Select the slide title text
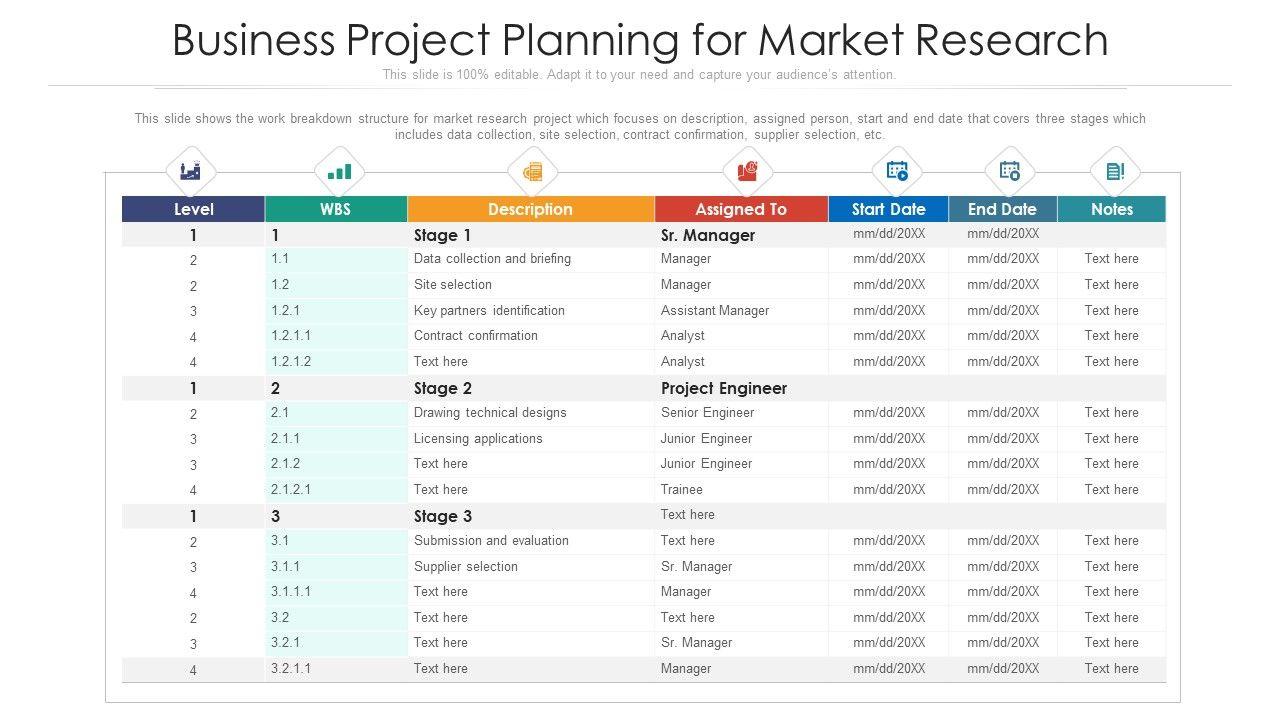 [640, 40]
